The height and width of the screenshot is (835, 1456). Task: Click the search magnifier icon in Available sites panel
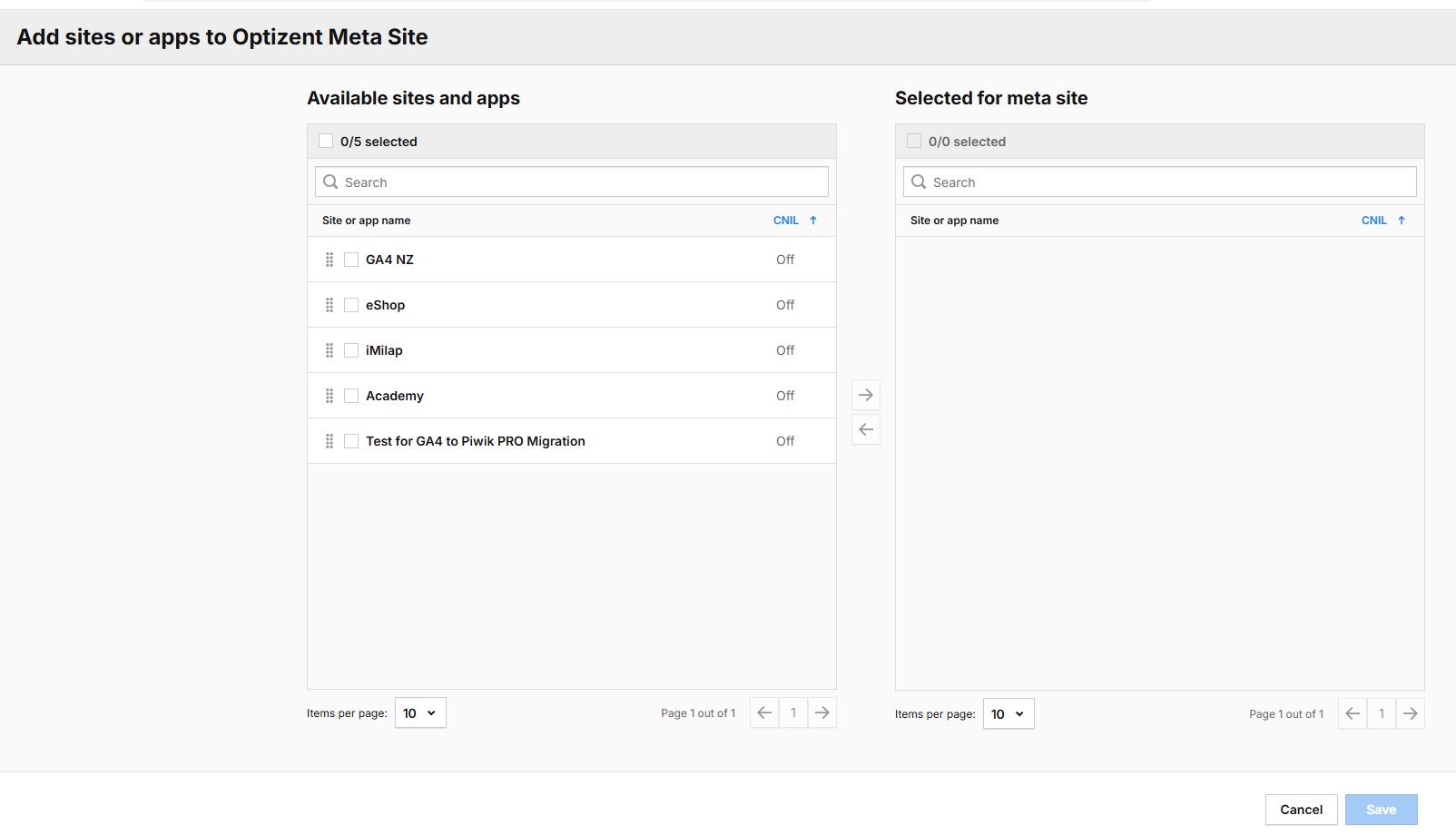(330, 182)
